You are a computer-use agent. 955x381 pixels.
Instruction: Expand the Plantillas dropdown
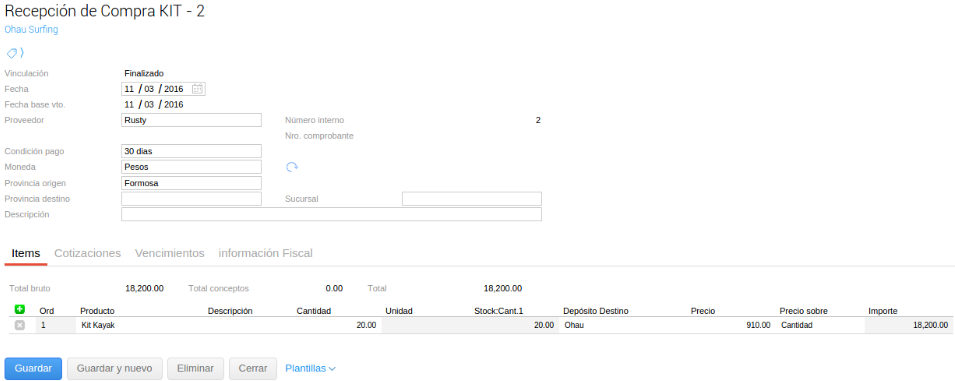311,368
